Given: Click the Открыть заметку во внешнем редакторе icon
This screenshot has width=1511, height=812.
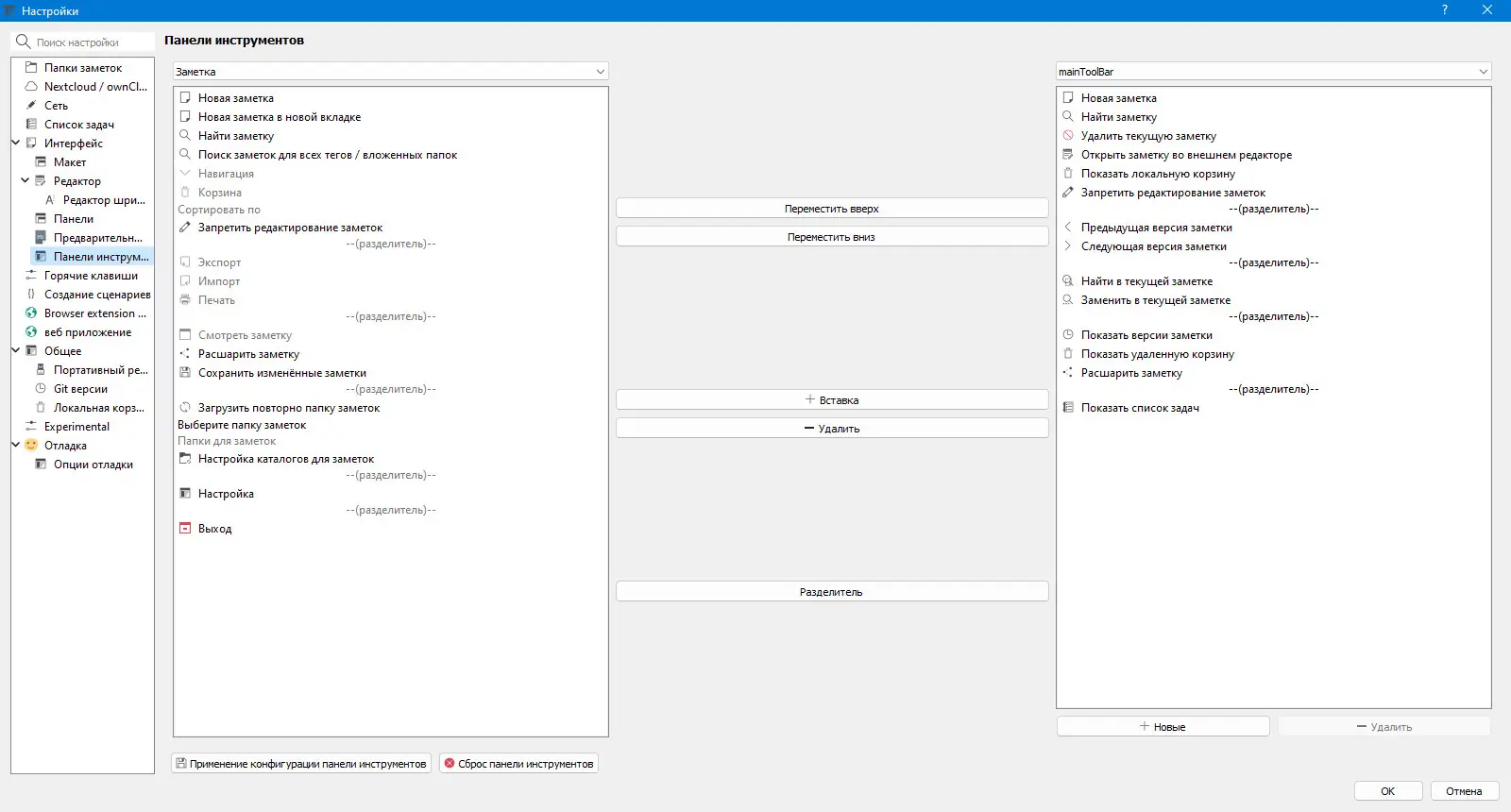Looking at the screenshot, I should point(1068,155).
